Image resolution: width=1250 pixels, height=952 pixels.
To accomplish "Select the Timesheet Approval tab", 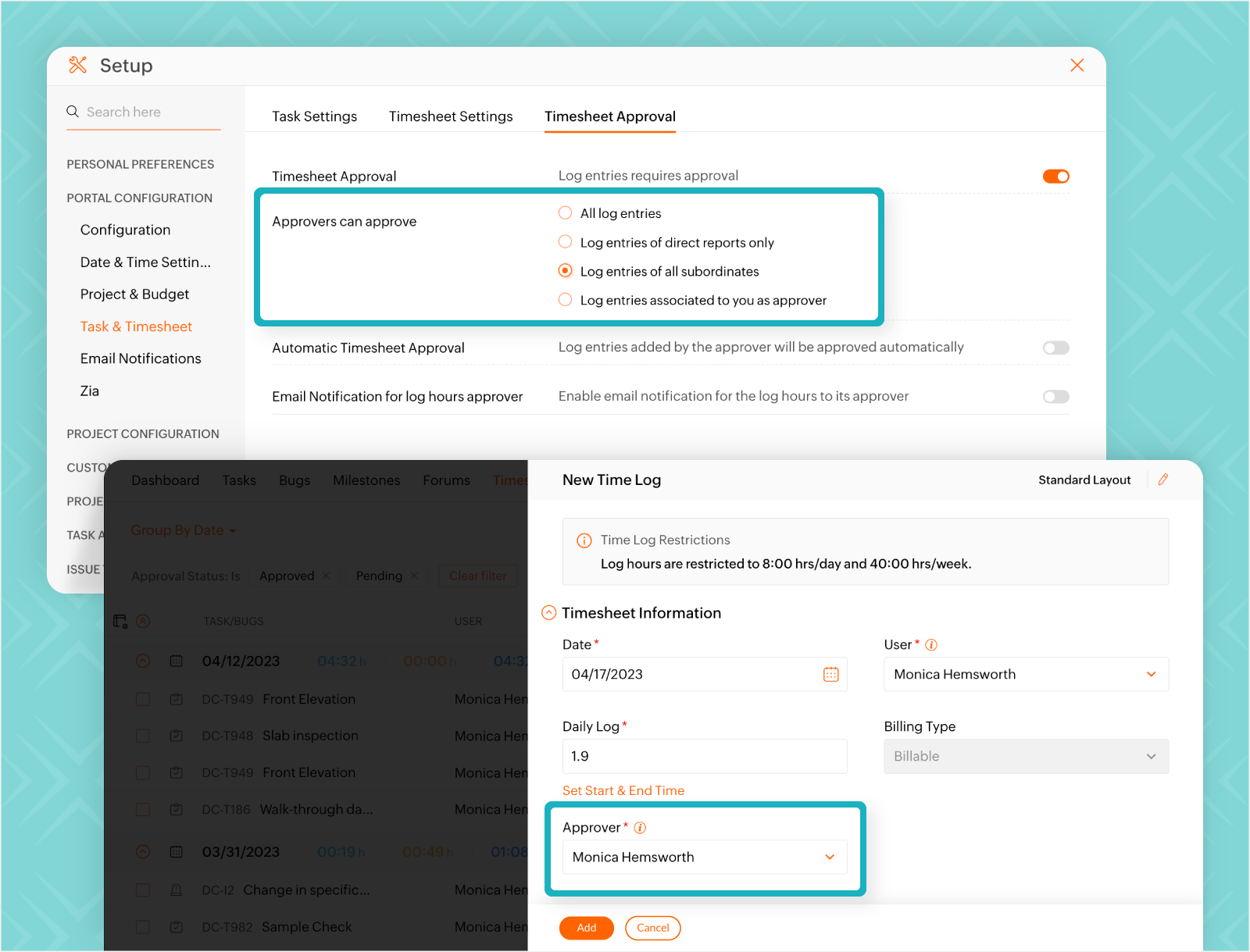I will 610,116.
